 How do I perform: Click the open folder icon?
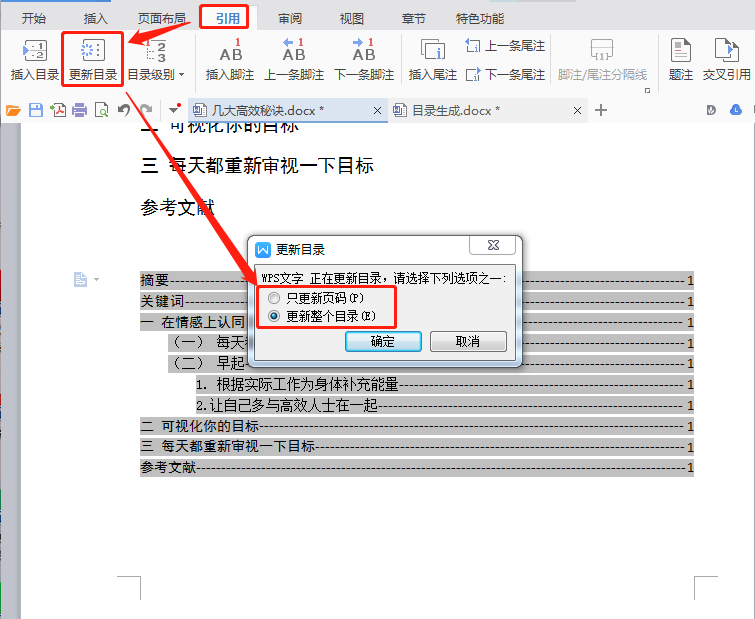pyautogui.click(x=13, y=111)
